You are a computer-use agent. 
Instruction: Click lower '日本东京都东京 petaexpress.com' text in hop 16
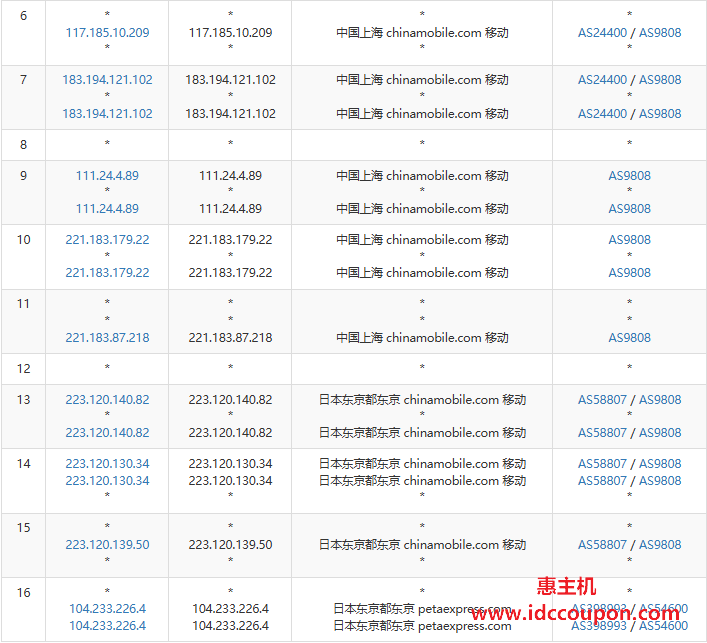[x=422, y=625]
